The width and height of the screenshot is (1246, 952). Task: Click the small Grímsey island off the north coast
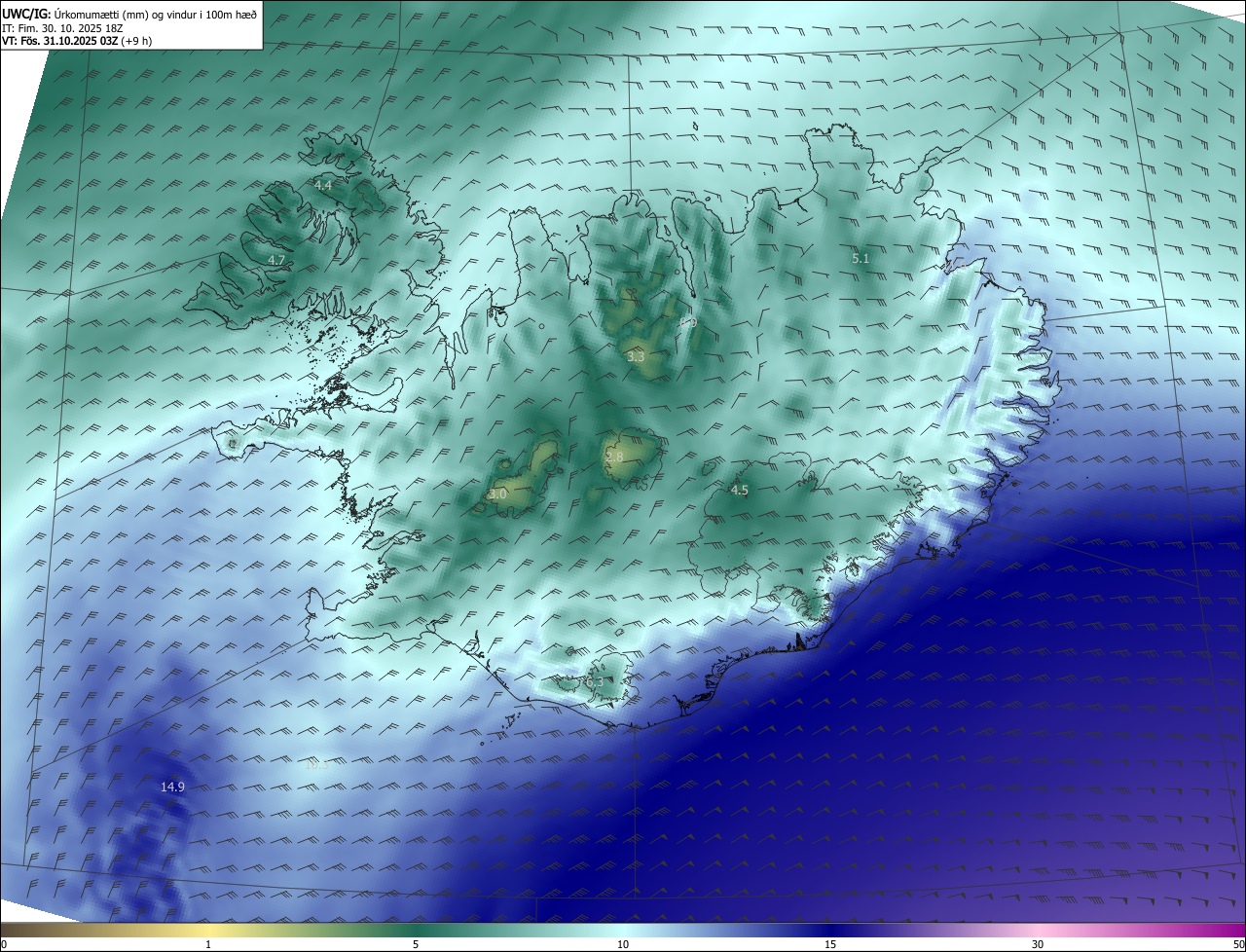tap(697, 126)
